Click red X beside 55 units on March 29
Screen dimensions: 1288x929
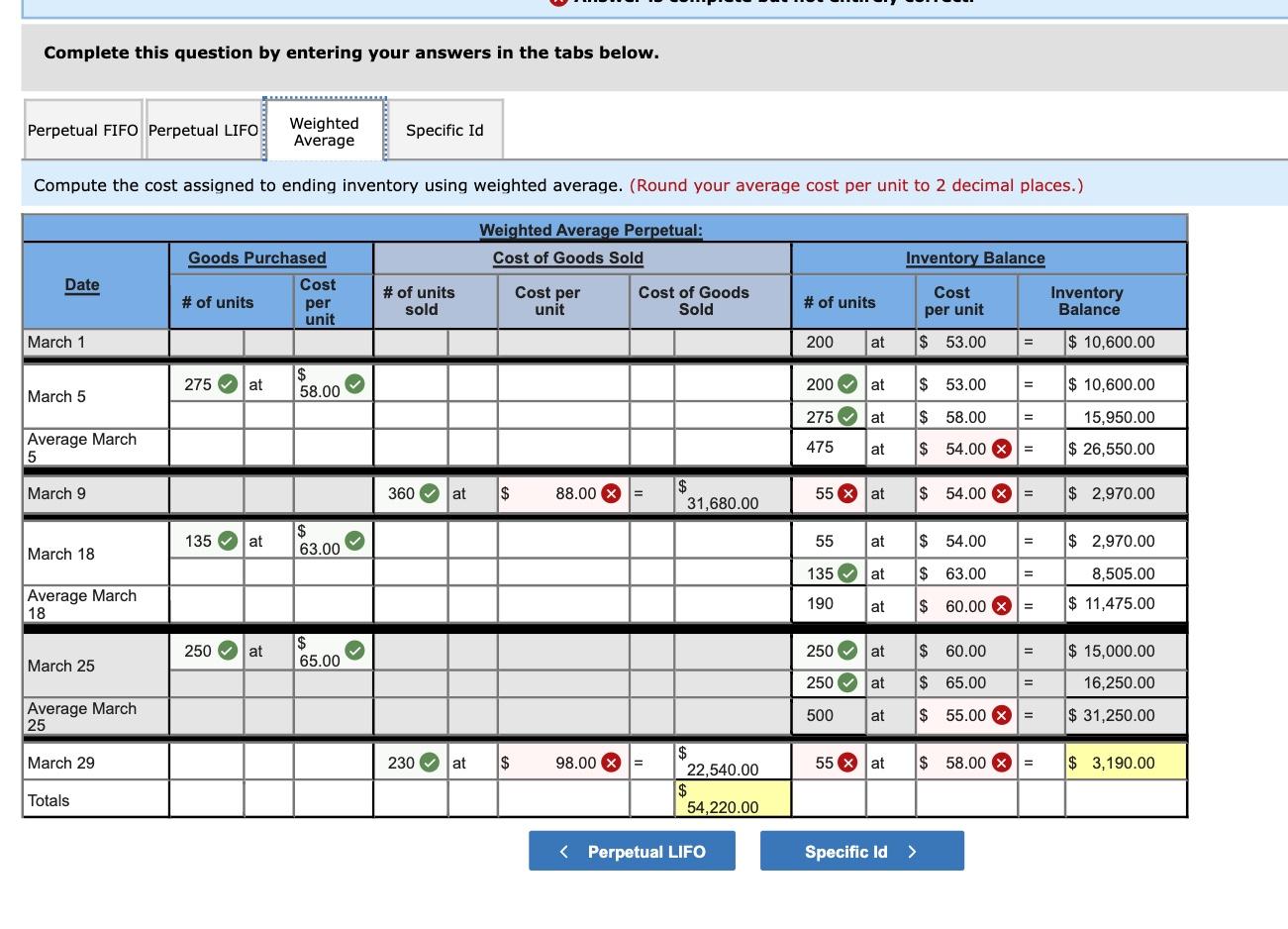tap(848, 763)
